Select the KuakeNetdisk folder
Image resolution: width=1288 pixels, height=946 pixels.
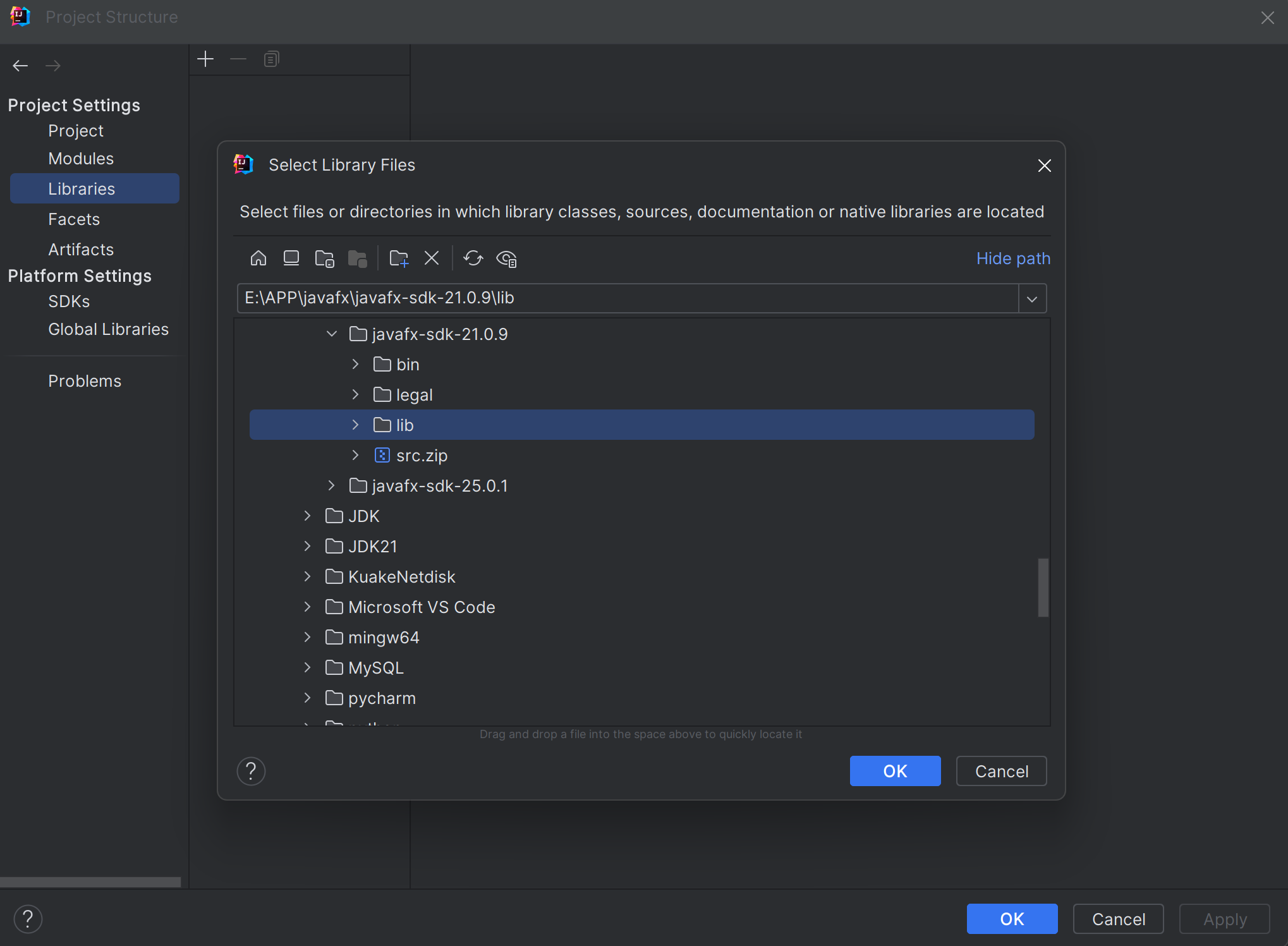point(642,576)
